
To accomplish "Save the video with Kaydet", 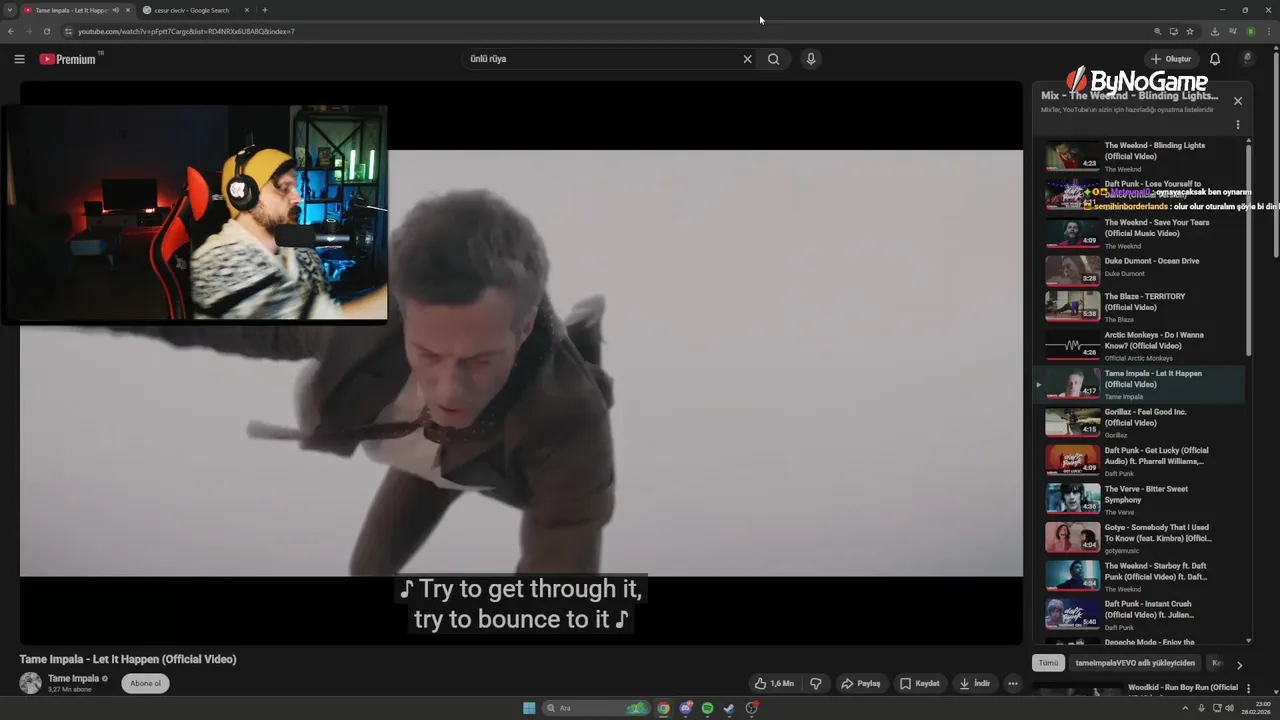I will coord(920,684).
